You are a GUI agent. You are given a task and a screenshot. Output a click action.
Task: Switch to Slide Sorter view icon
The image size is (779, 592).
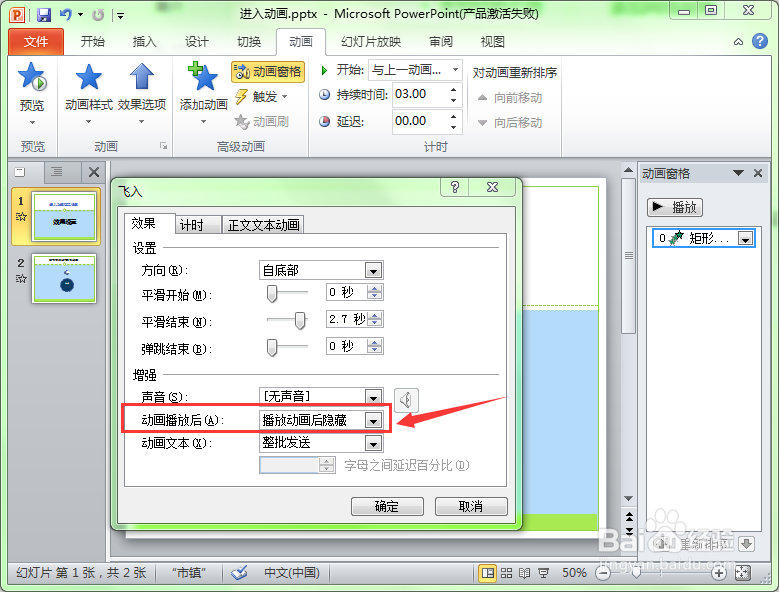(506, 573)
